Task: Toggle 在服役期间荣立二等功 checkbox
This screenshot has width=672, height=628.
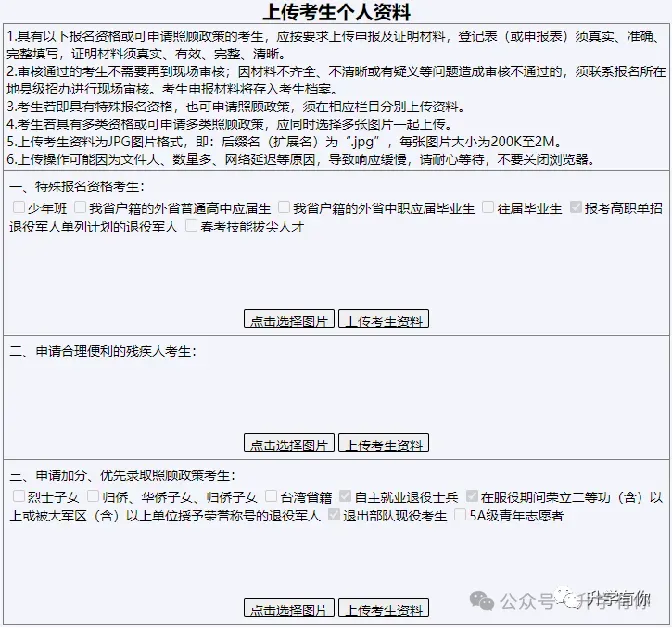Action: coord(471,496)
